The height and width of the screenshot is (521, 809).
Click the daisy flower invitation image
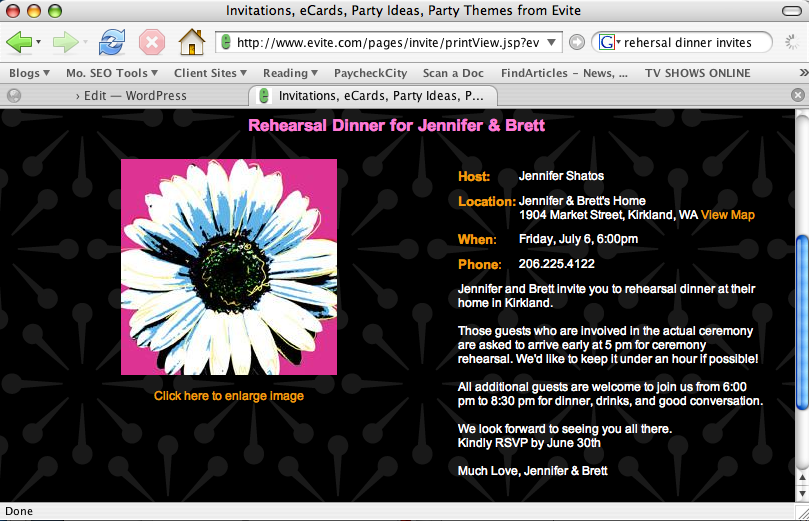(229, 267)
